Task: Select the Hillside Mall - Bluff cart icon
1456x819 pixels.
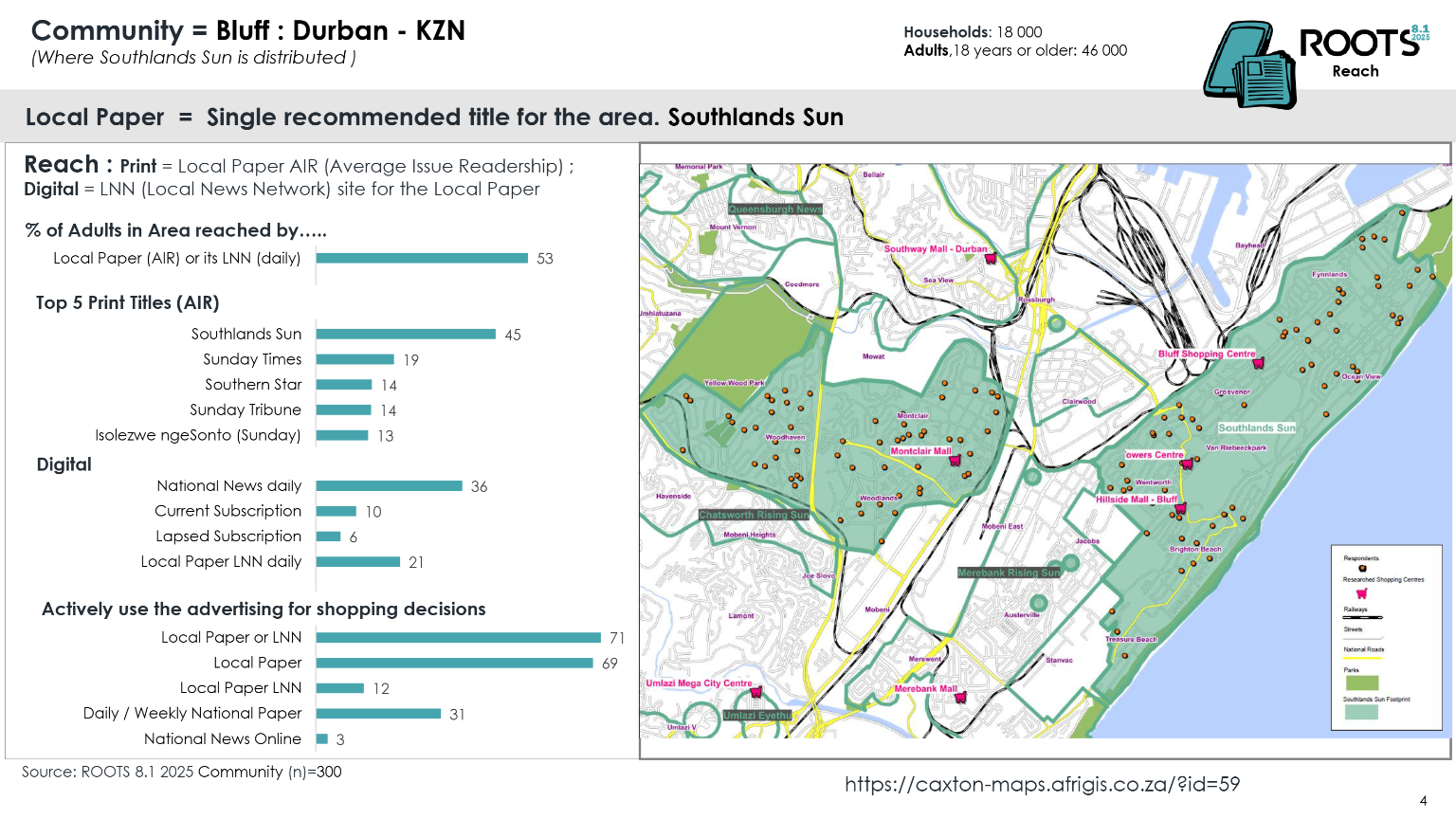Action: (x=1180, y=509)
